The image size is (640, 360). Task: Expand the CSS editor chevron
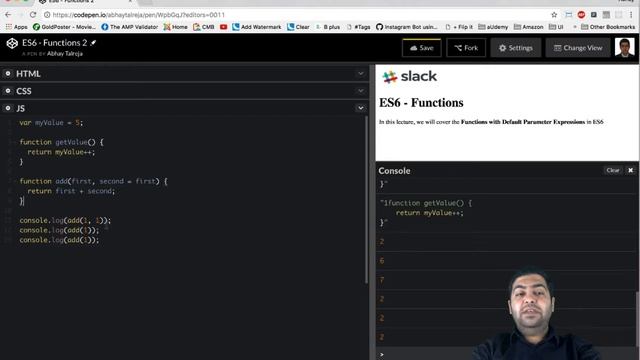[x=361, y=91]
